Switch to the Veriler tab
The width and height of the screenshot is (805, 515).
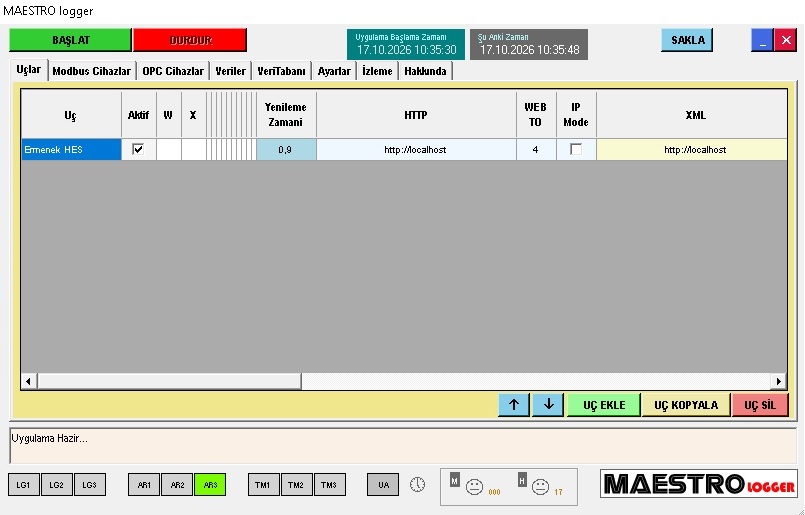(x=231, y=71)
